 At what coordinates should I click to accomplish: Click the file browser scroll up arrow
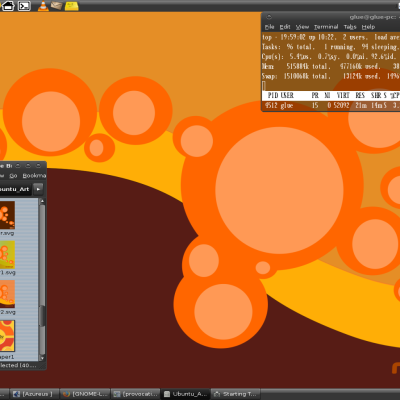click(42, 201)
